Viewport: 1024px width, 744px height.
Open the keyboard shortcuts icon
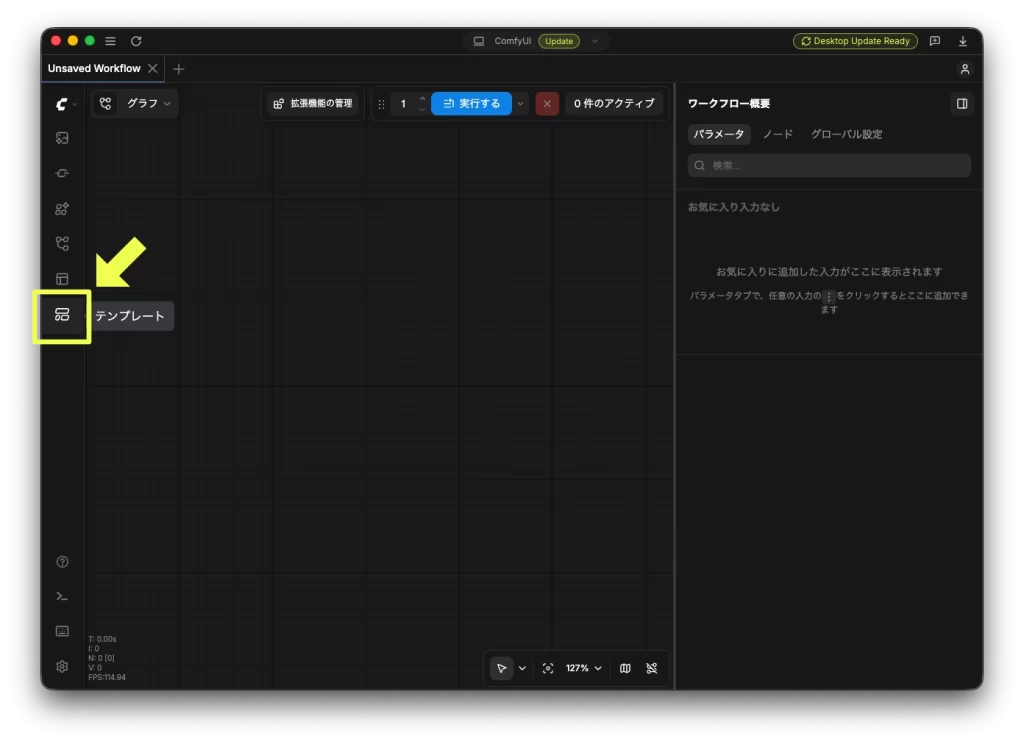click(62, 631)
